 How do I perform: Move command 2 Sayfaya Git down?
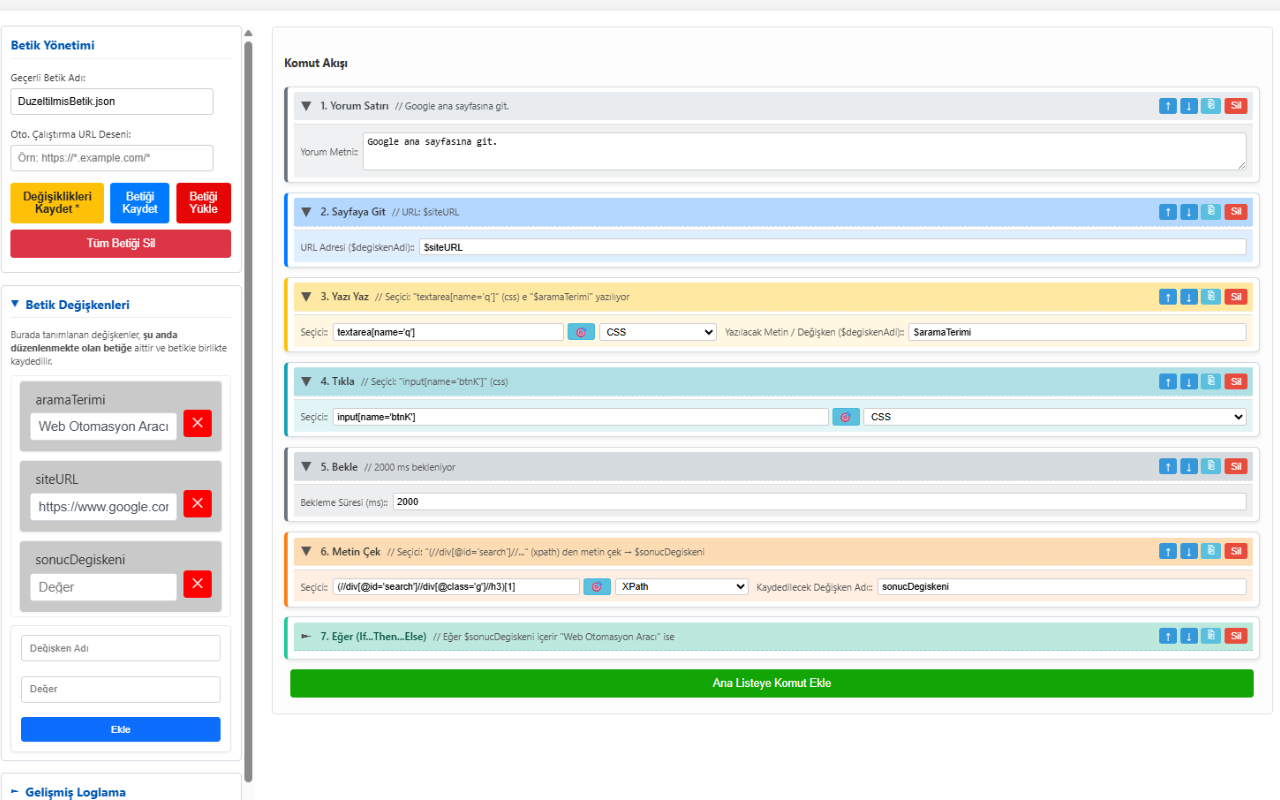1189,212
